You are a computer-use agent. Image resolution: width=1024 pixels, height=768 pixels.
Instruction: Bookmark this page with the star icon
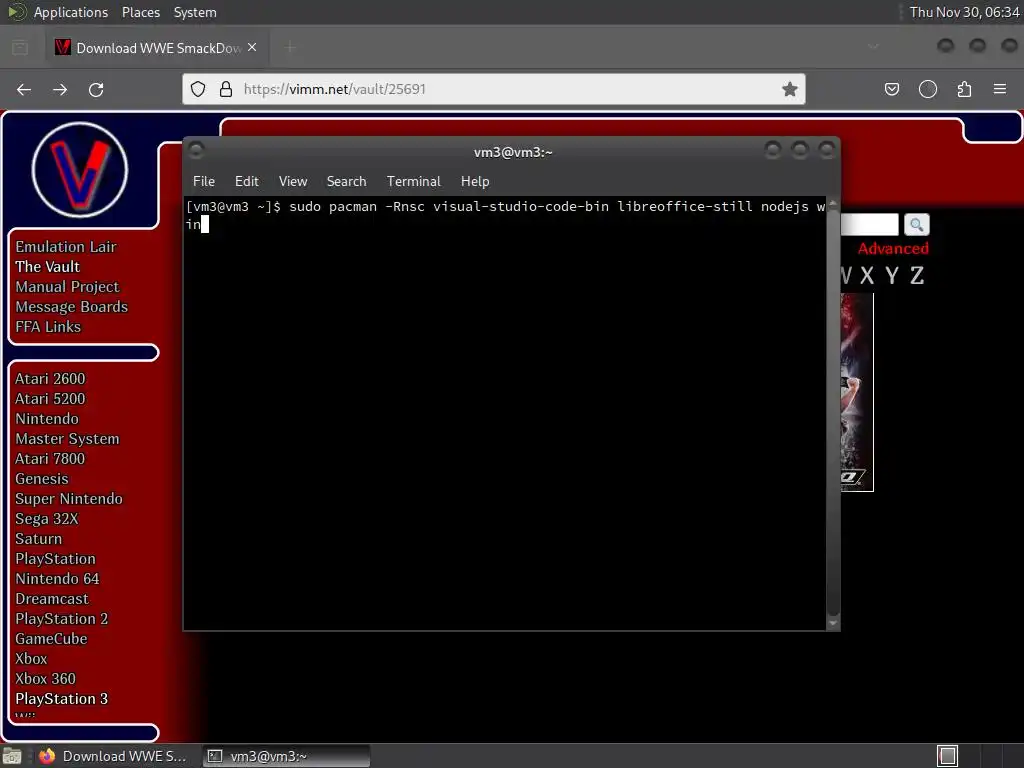coord(790,89)
